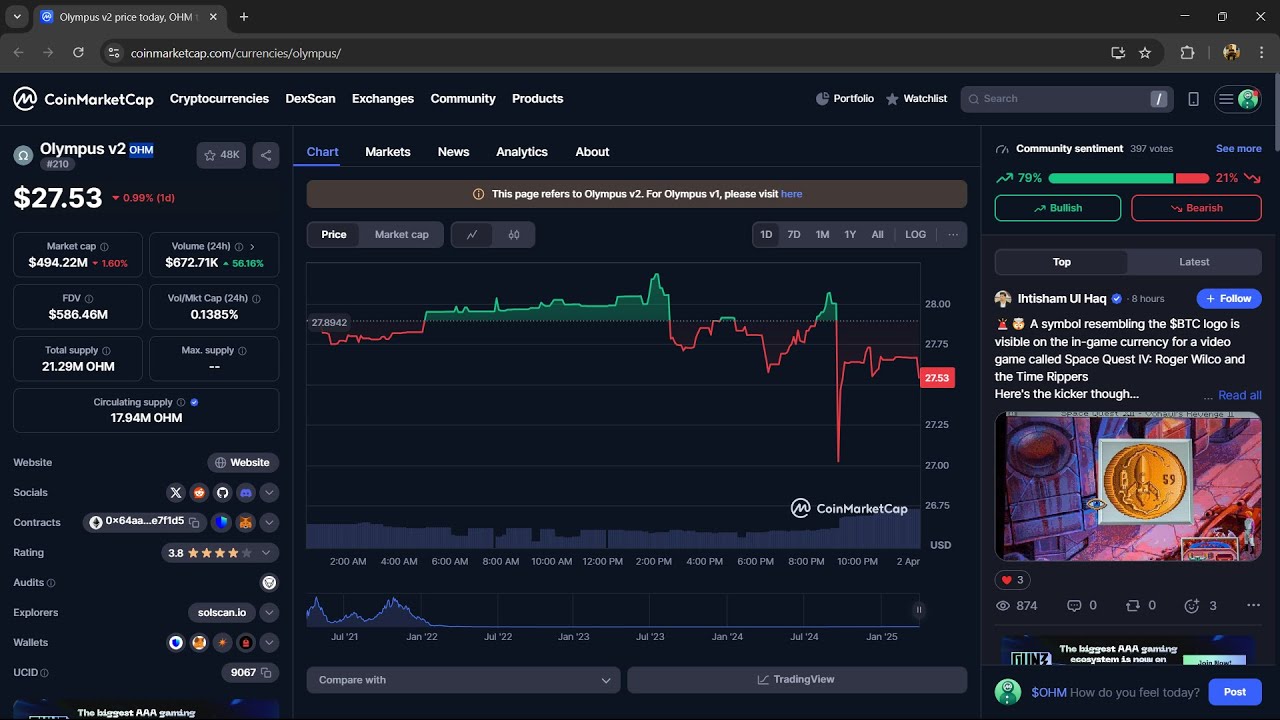Screen dimensions: 1280x720
Task: Expand the Contracts row chevron
Action: pyautogui.click(x=269, y=522)
